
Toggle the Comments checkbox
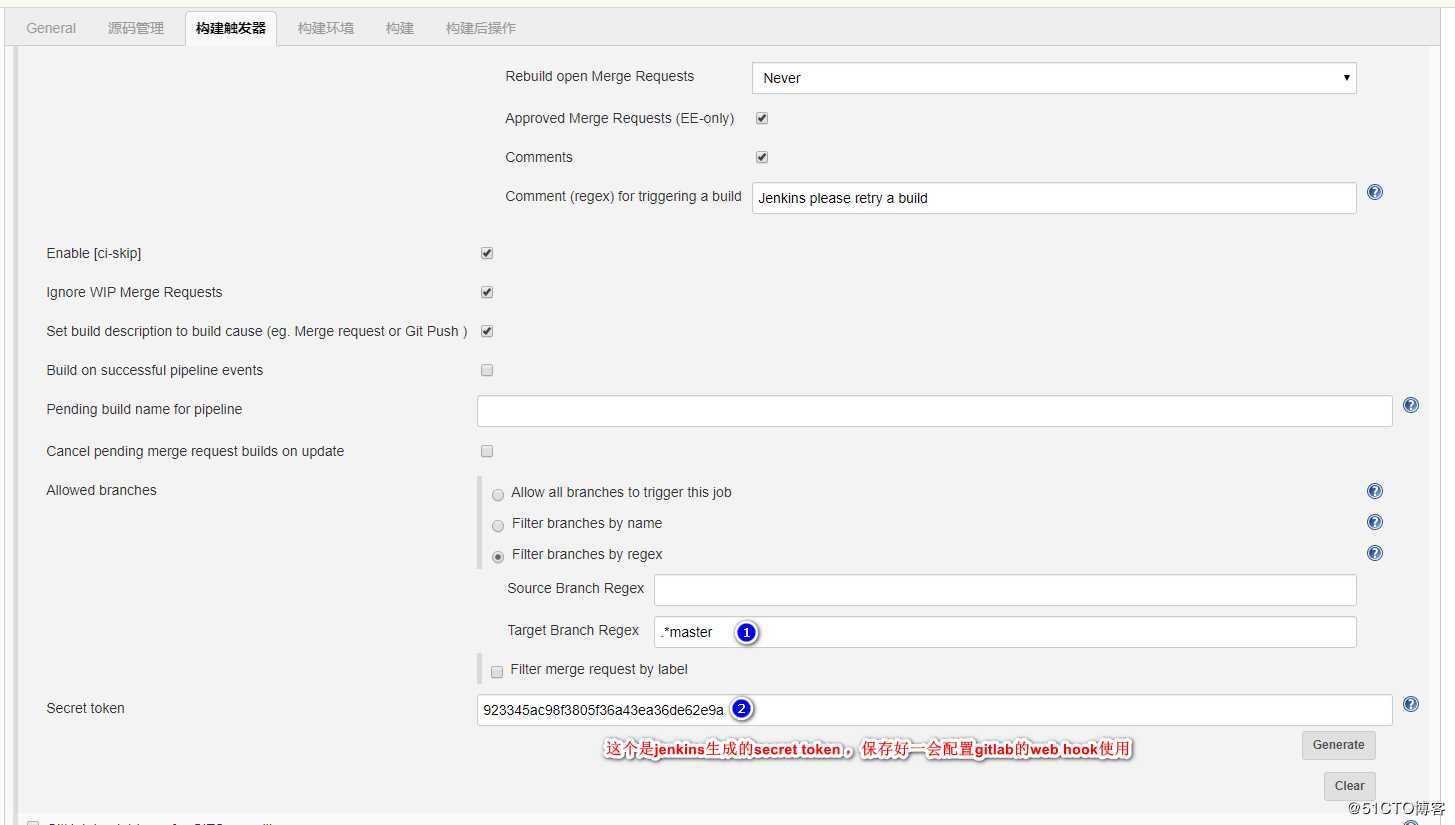pyautogui.click(x=762, y=157)
